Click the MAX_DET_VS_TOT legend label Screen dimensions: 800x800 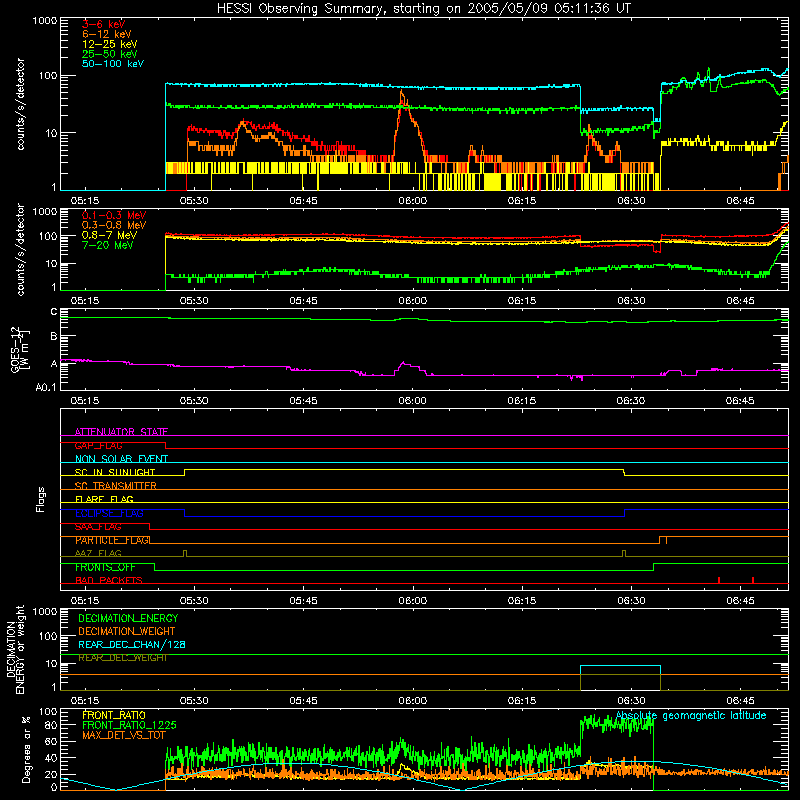124,735
